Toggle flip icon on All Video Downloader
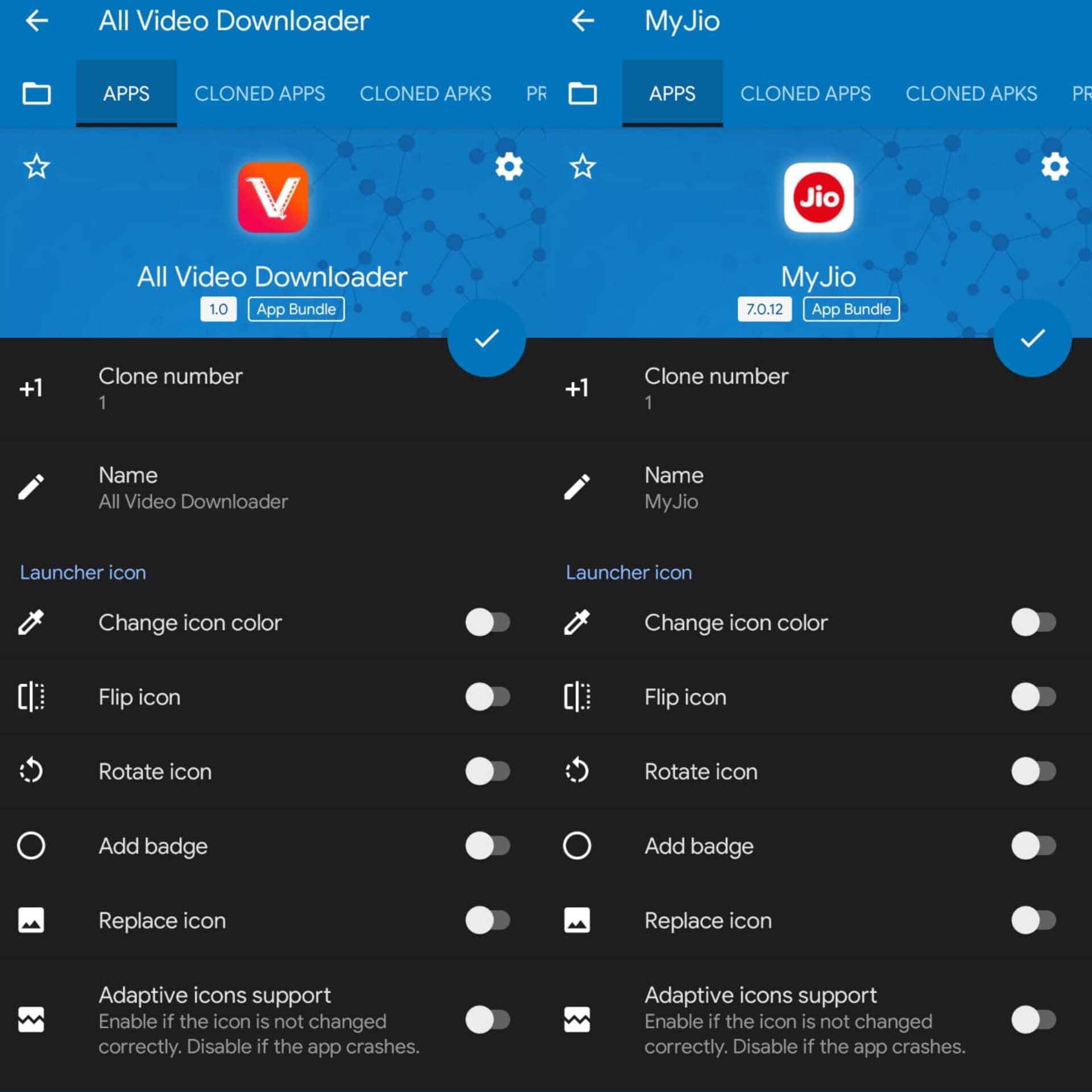 point(489,696)
